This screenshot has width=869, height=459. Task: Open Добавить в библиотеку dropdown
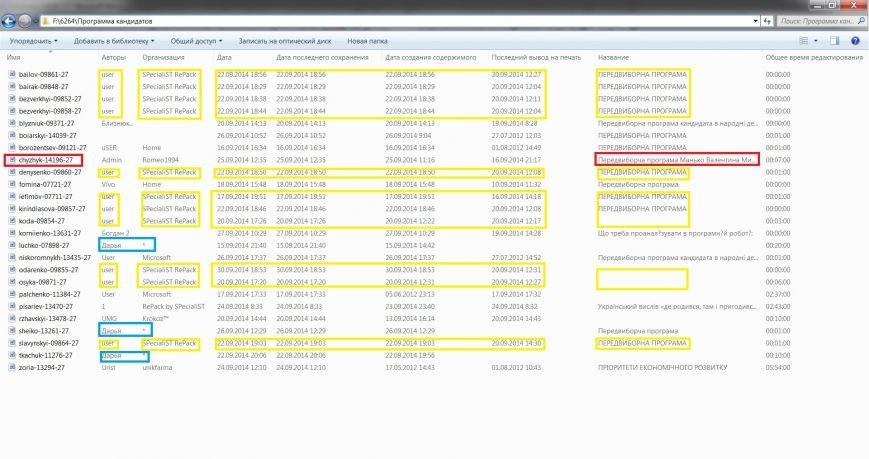pyautogui.click(x=114, y=41)
